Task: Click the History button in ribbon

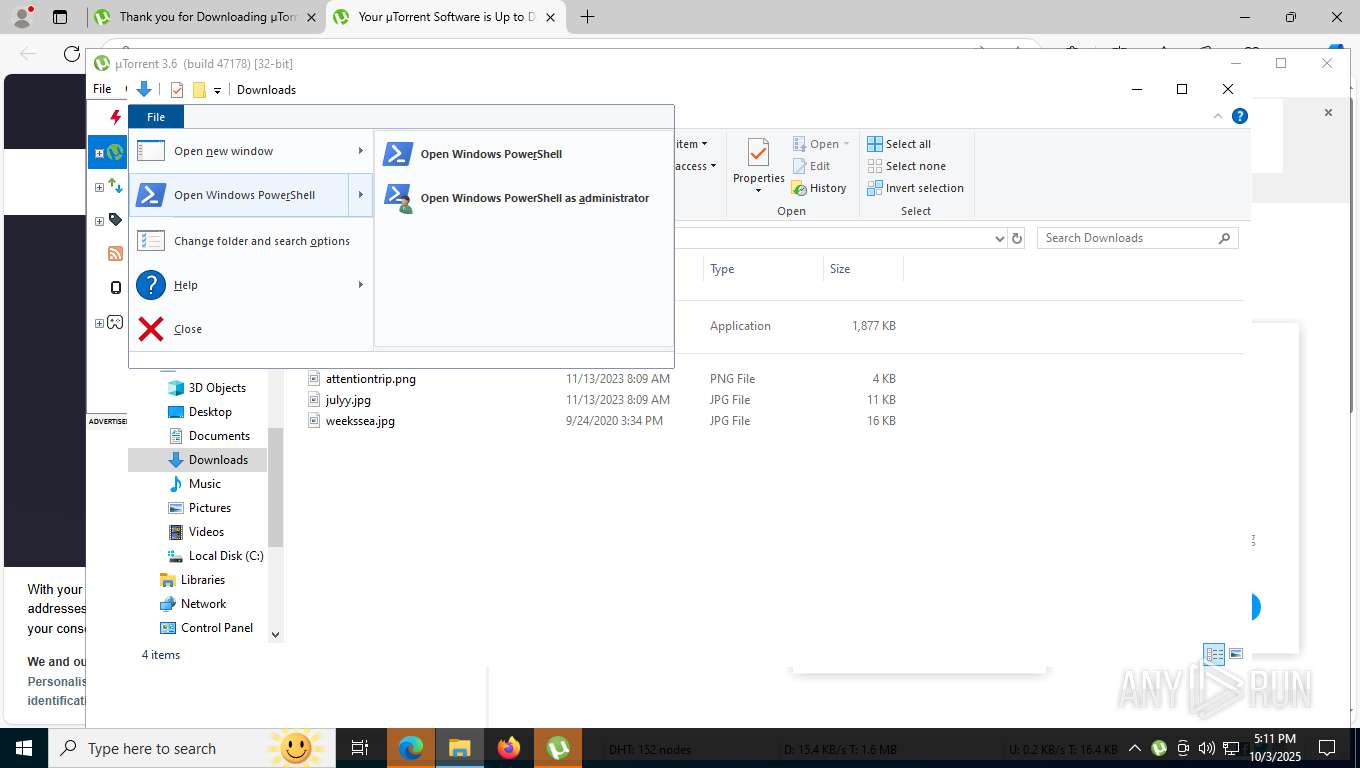Action: tap(819, 188)
